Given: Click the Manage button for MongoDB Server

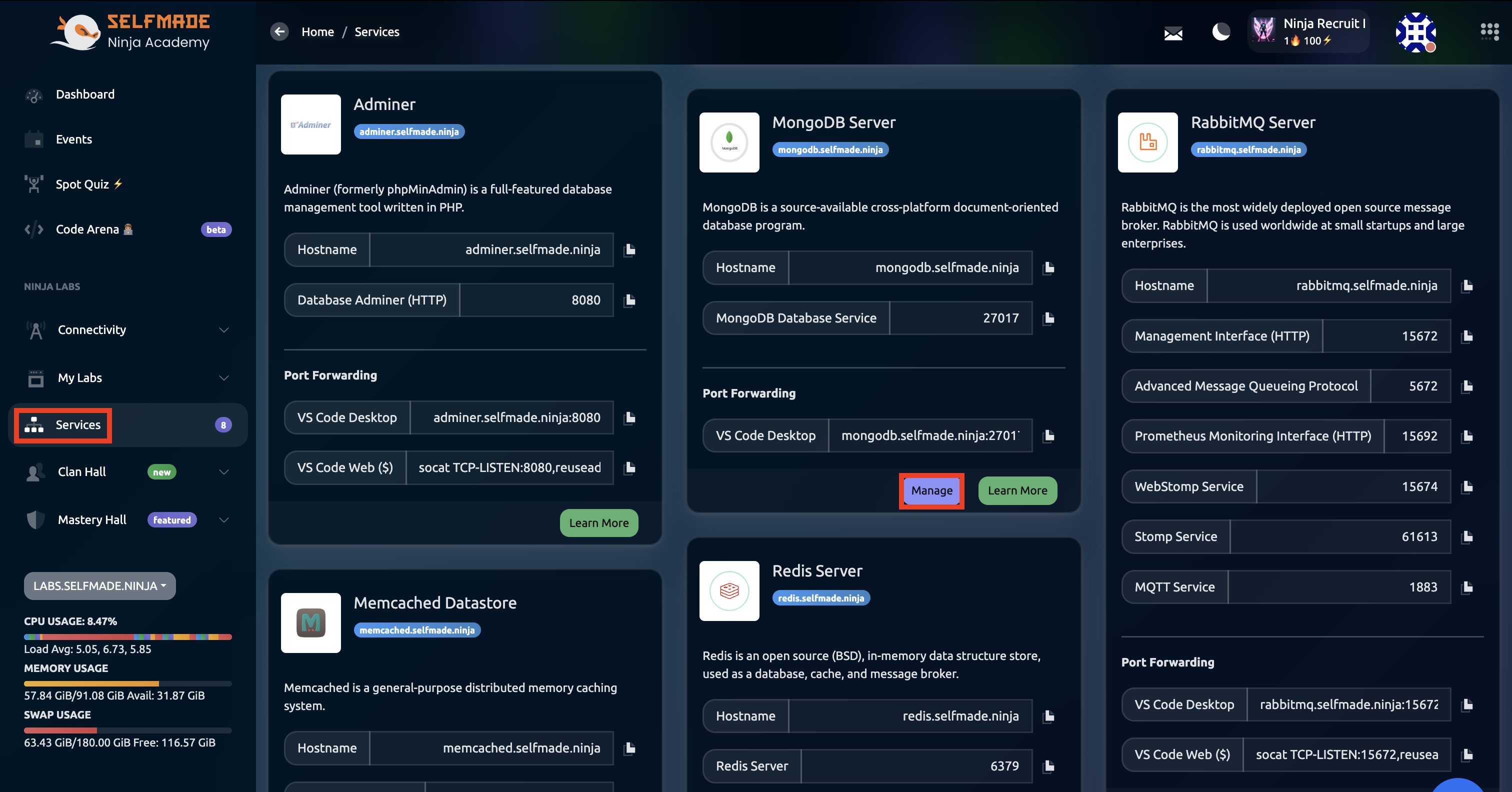Looking at the screenshot, I should (x=931, y=491).
